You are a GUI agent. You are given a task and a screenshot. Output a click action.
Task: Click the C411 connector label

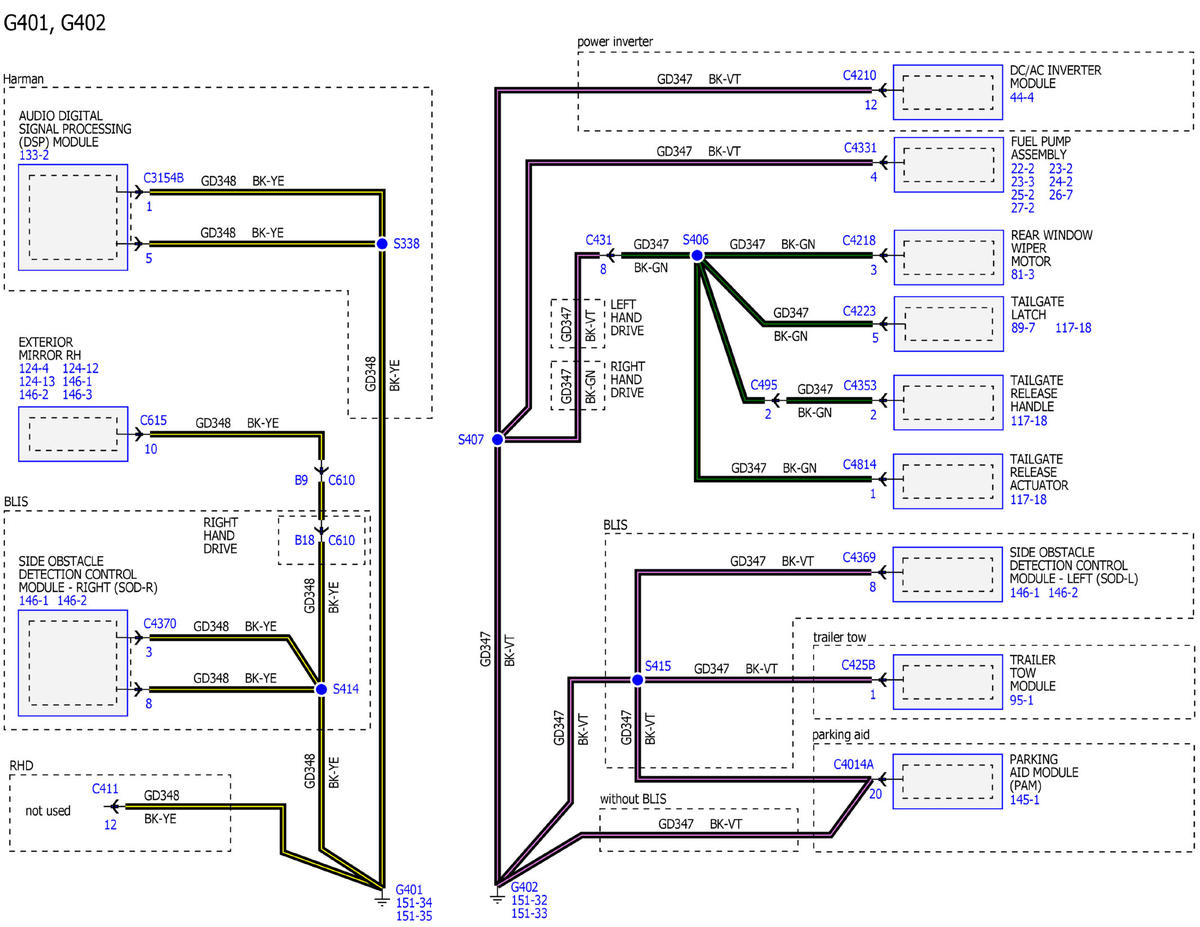pyautogui.click(x=105, y=789)
